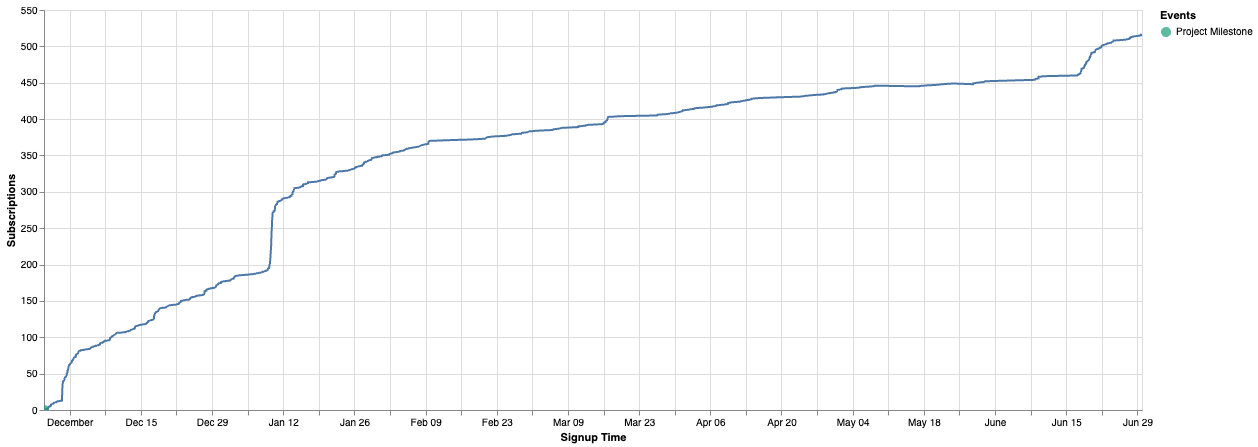
Task: Click the 450 y-axis tick label
Action: [30, 83]
